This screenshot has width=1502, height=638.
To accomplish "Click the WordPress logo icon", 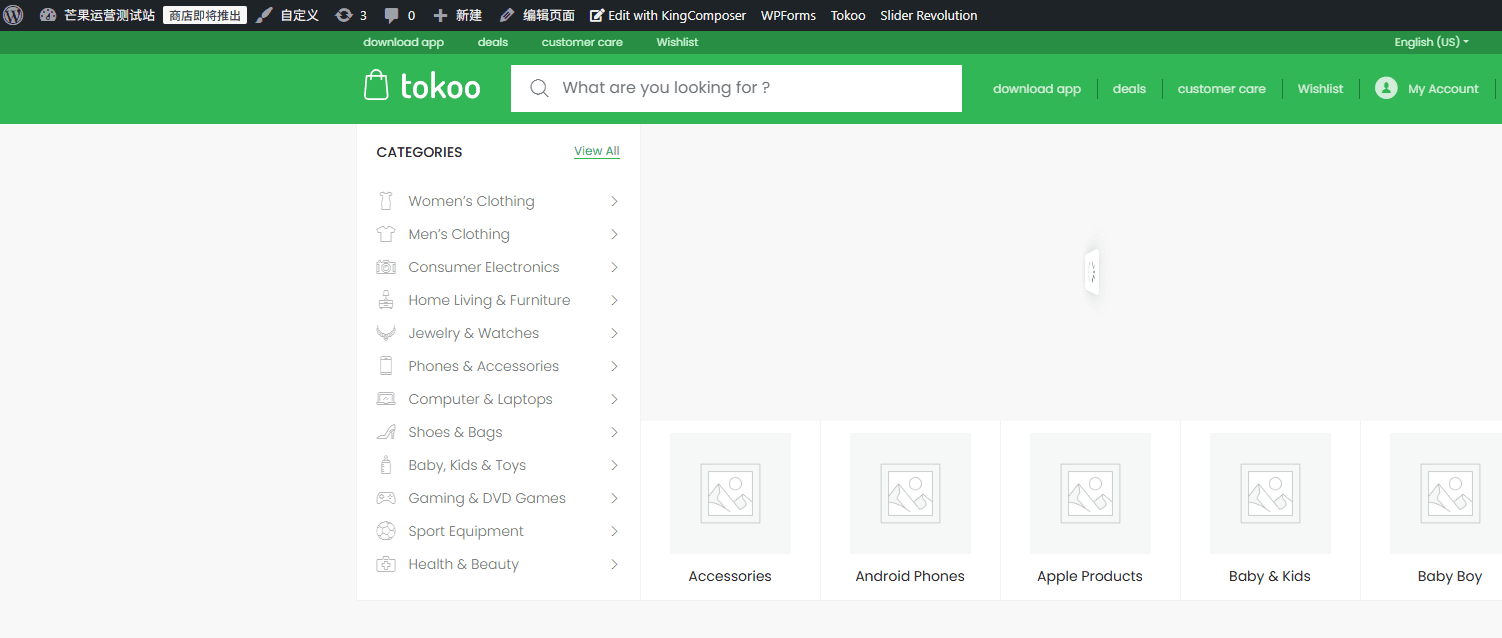I will (x=14, y=15).
